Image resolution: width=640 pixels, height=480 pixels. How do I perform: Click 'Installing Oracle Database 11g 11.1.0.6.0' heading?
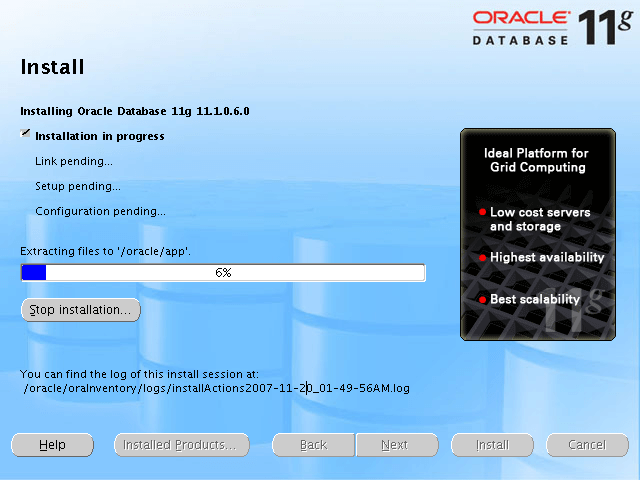(x=135, y=111)
